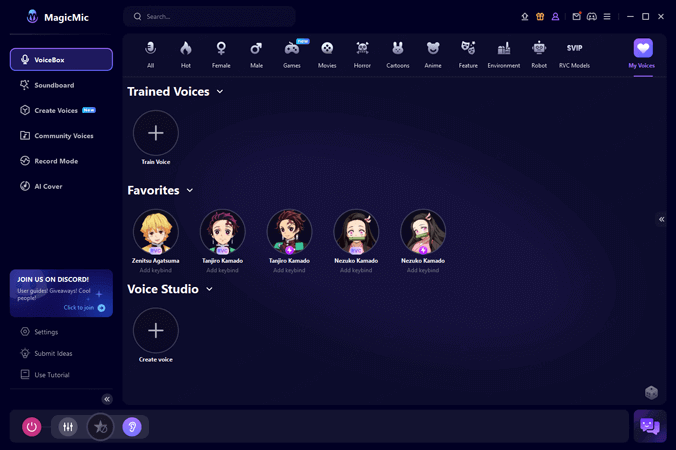Open the voice settings mixer sliders
The width and height of the screenshot is (676, 450).
[68, 427]
